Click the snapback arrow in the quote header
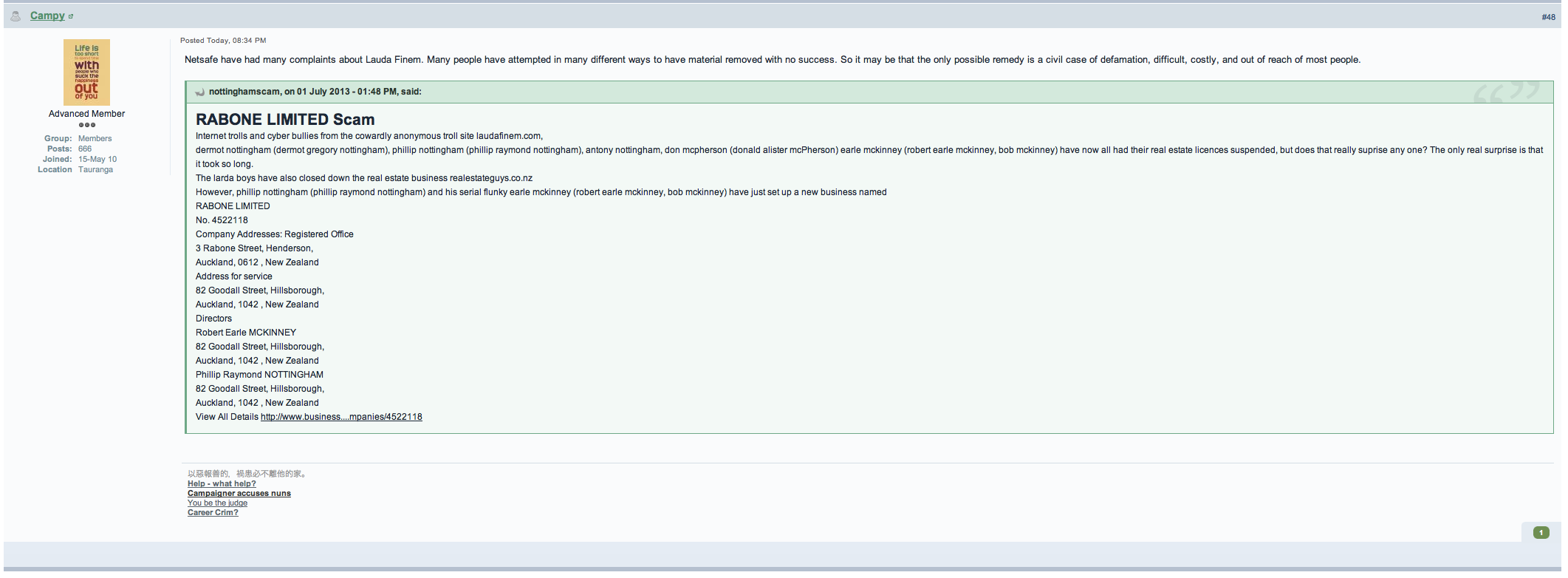Image resolution: width=1568 pixels, height=578 pixels. click(x=199, y=92)
